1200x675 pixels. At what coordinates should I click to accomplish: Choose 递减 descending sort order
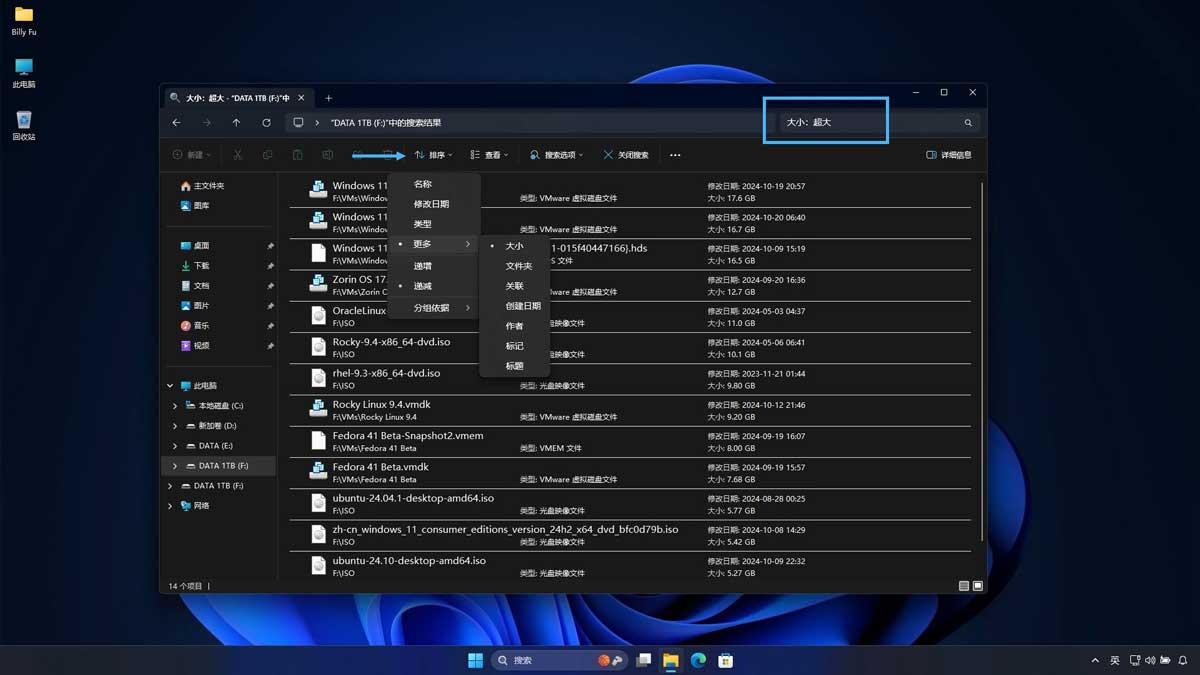[423, 286]
